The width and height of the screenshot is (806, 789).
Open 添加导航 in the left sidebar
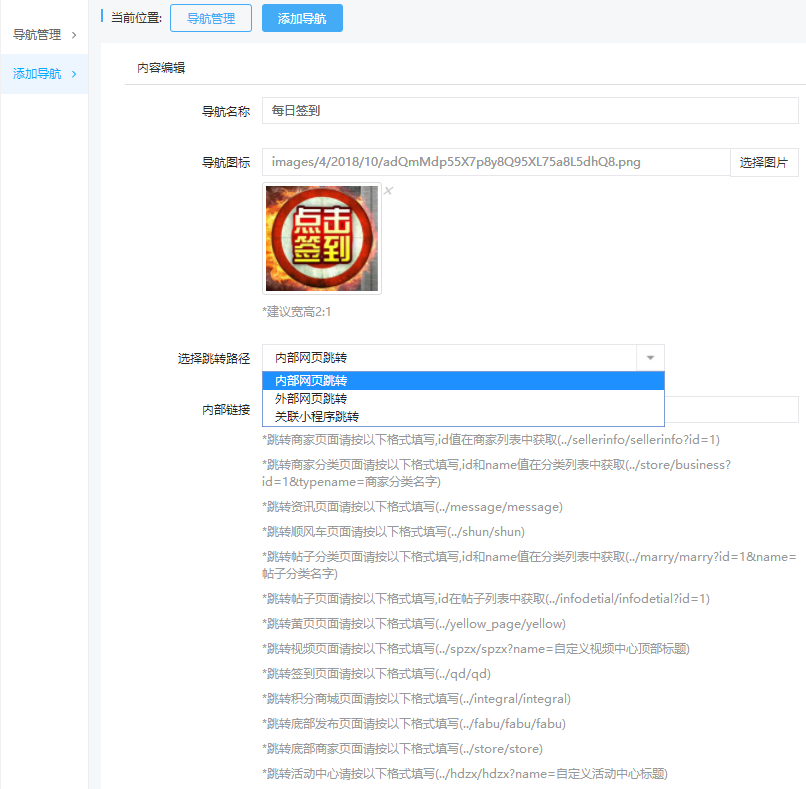37,74
